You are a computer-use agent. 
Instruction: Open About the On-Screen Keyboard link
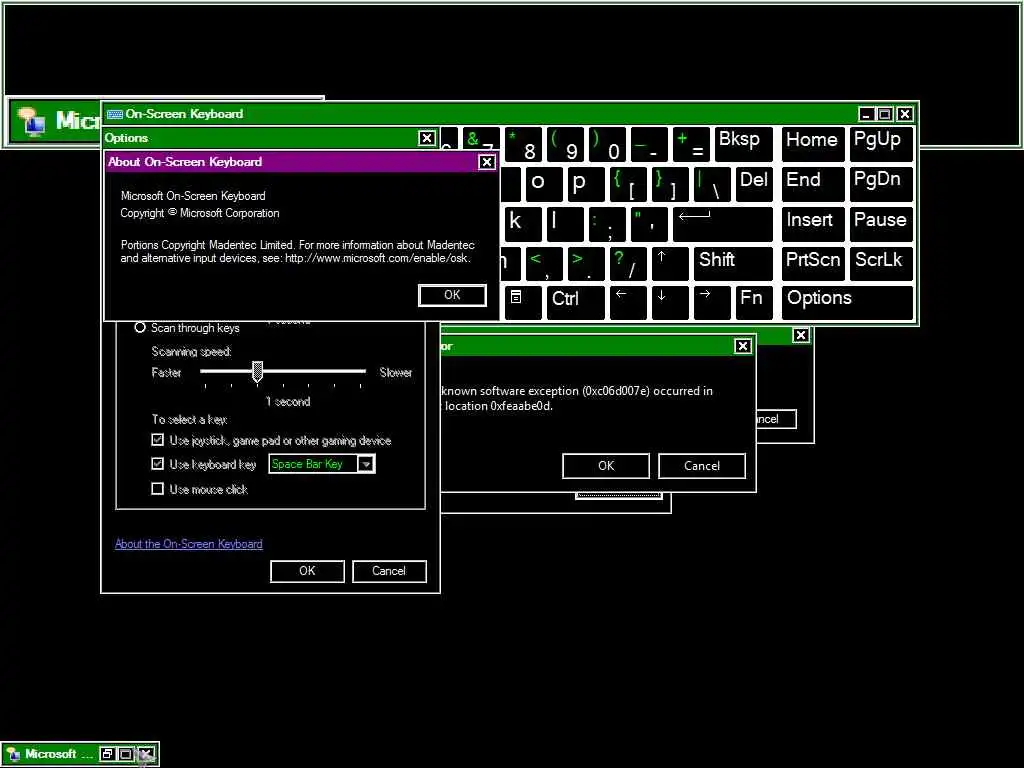click(x=189, y=544)
